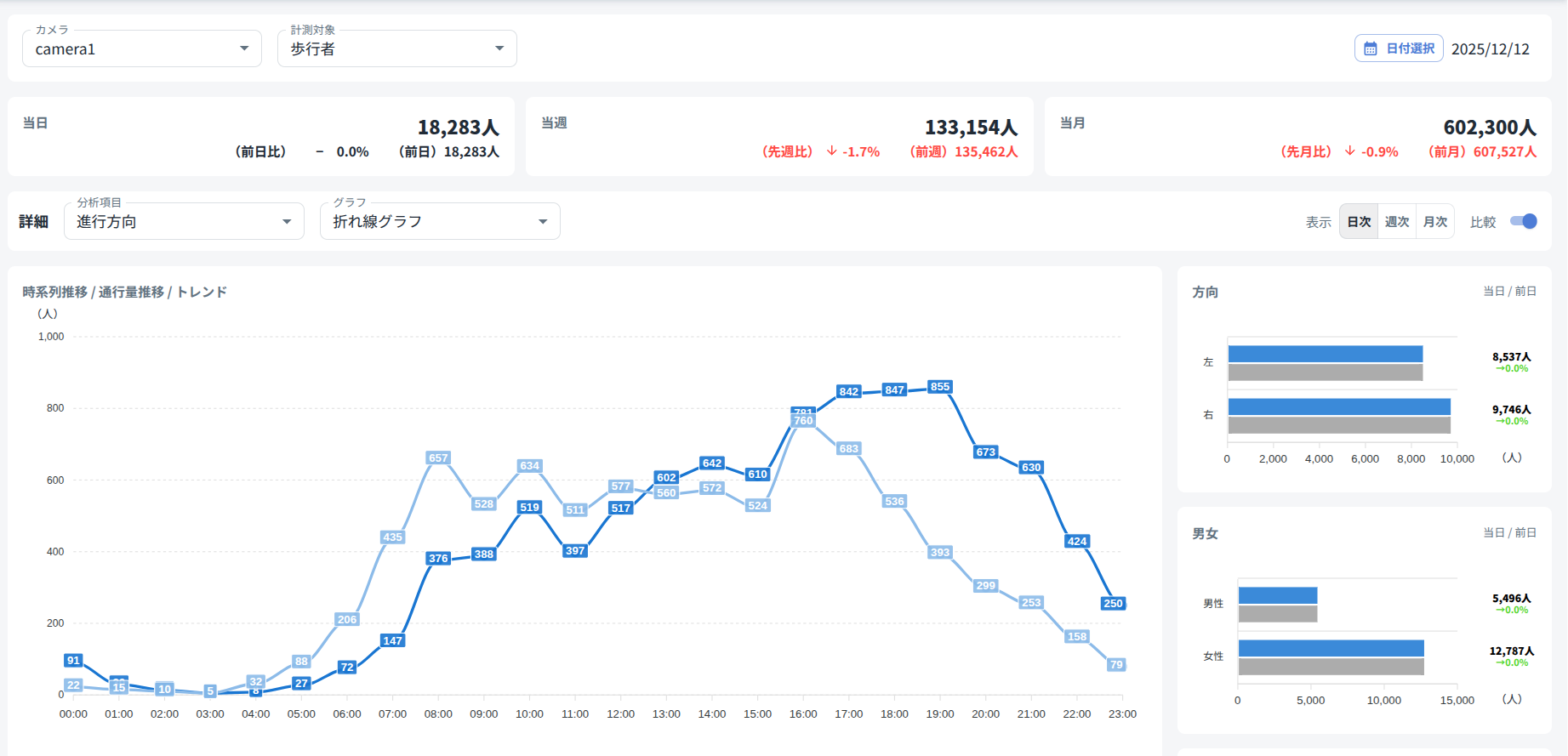Click the 12:00 x-axis label
The height and width of the screenshot is (756, 1568).
tap(621, 714)
